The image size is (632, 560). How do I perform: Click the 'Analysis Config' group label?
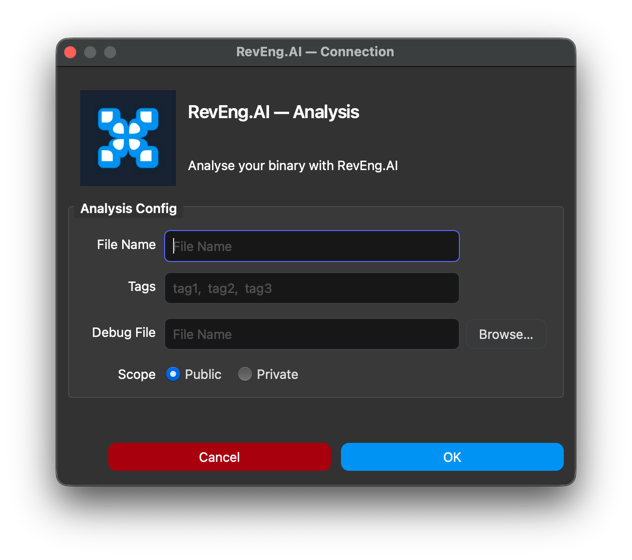pyautogui.click(x=128, y=208)
